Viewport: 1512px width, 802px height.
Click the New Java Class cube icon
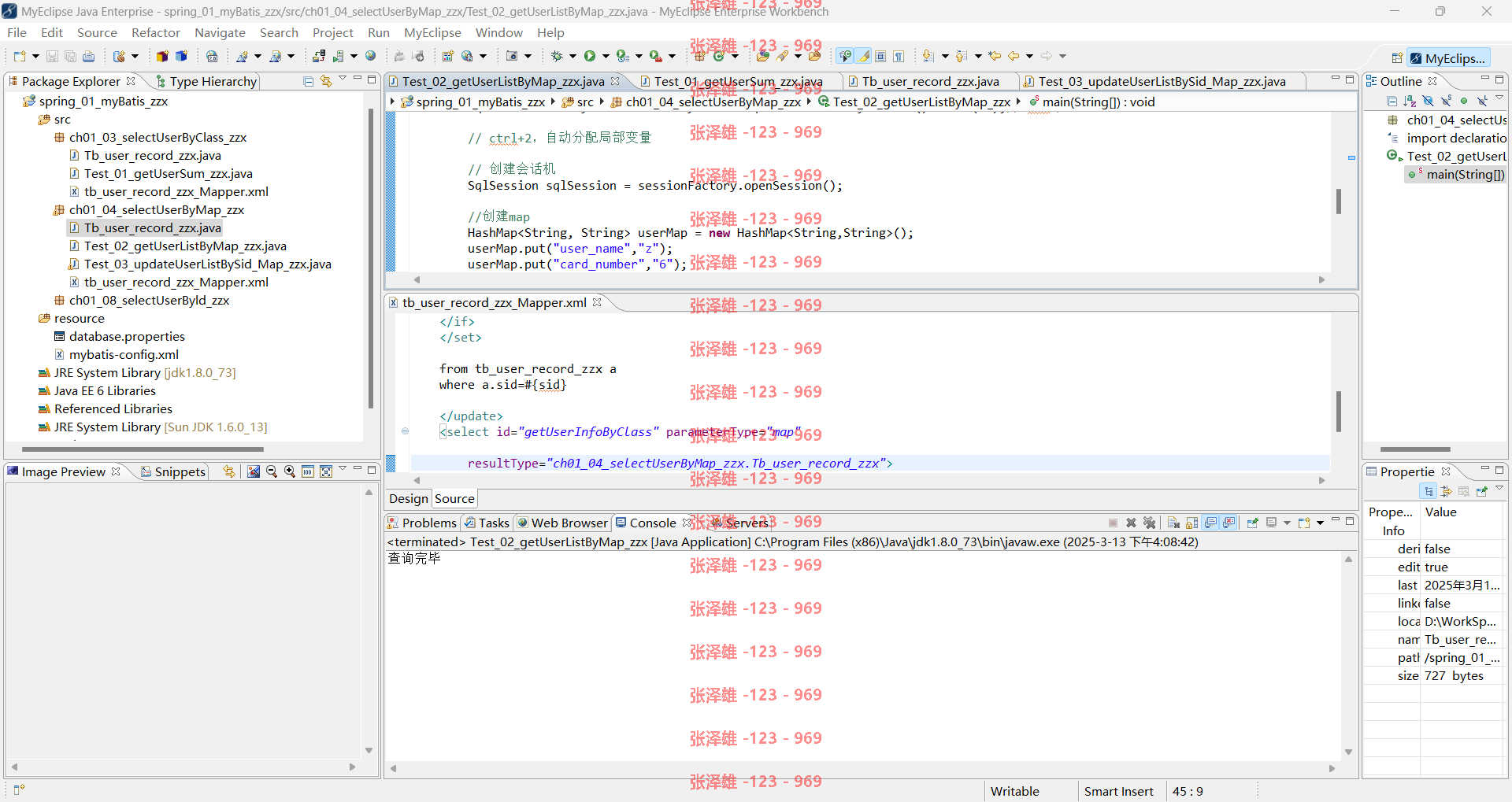click(x=718, y=56)
